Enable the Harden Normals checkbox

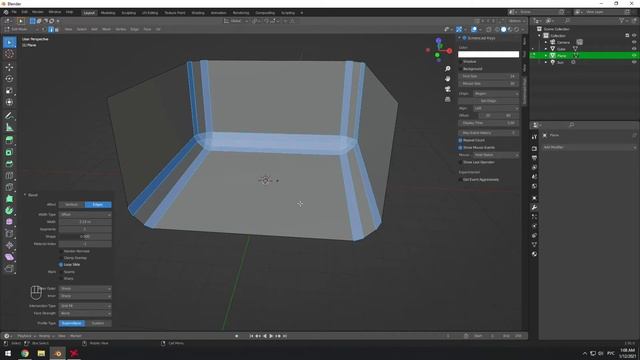coord(61,251)
